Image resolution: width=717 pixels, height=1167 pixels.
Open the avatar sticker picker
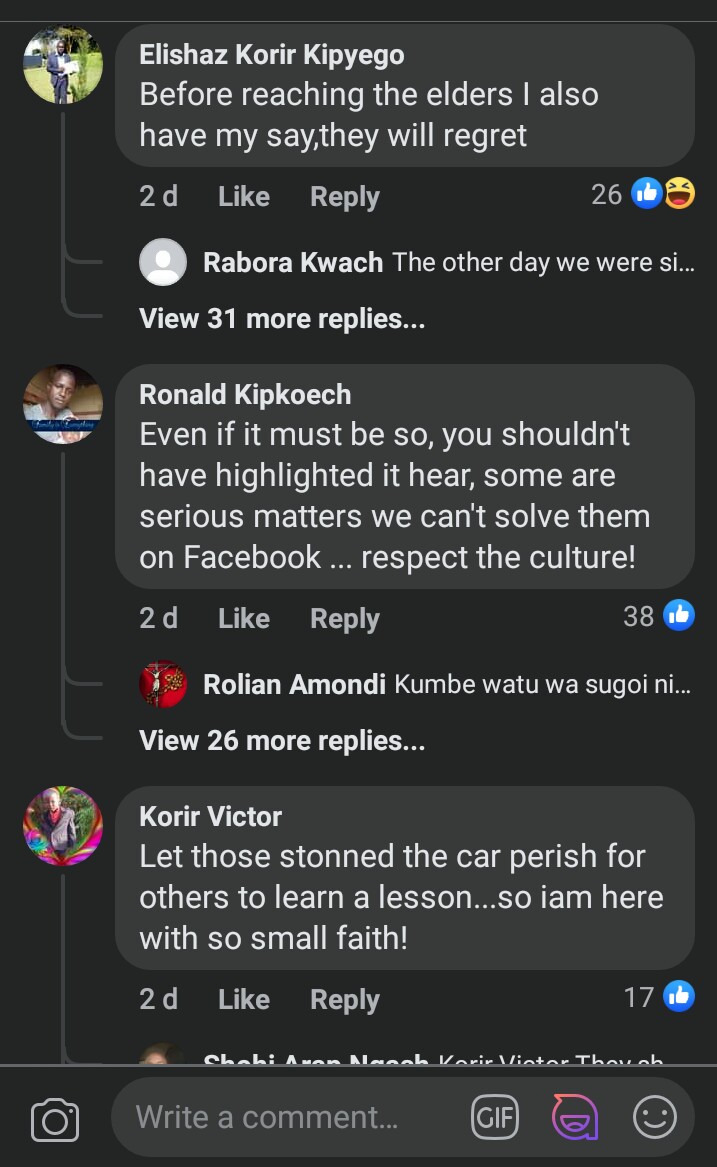tap(575, 1117)
